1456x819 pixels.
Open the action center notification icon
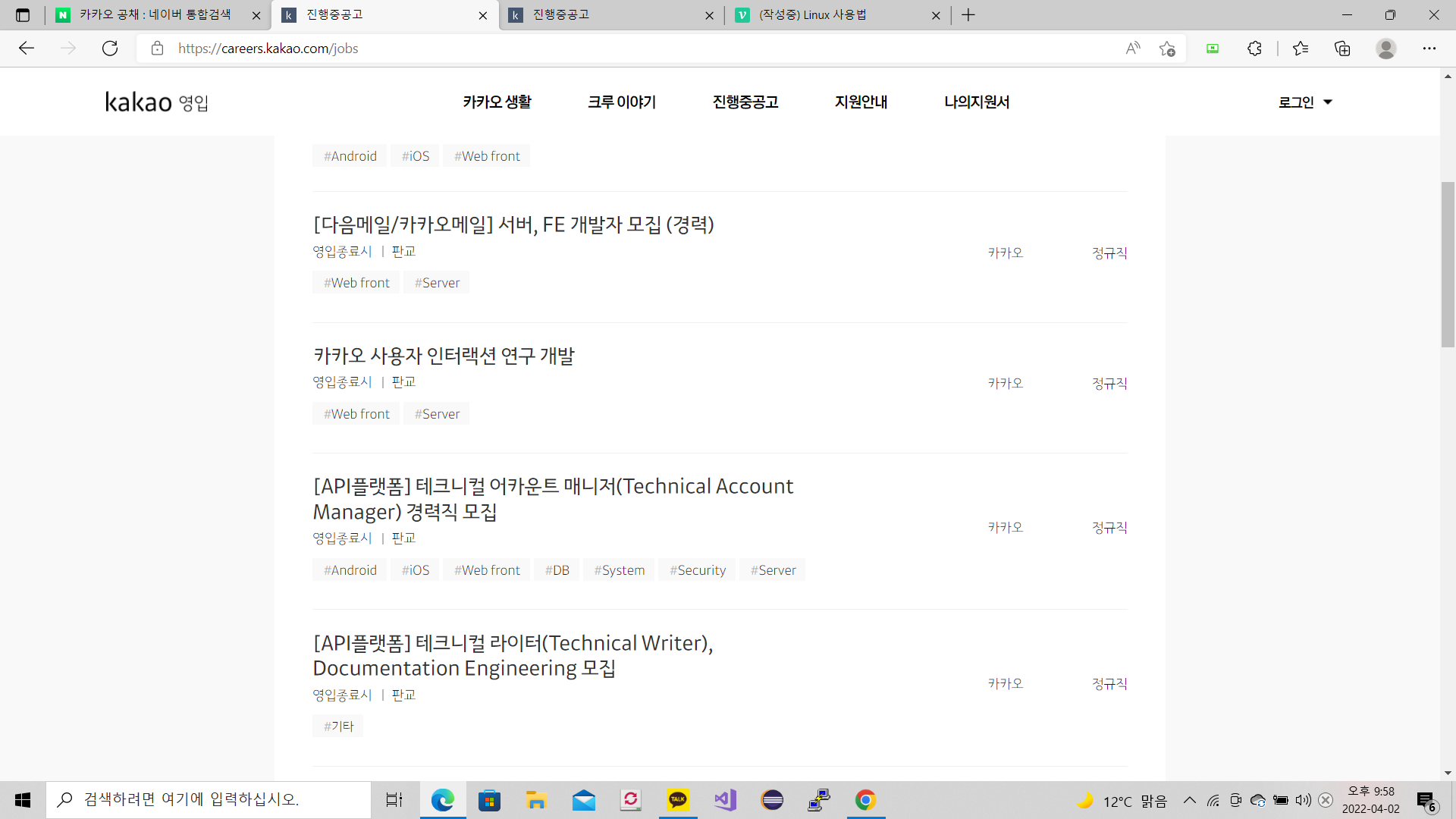1426,801
